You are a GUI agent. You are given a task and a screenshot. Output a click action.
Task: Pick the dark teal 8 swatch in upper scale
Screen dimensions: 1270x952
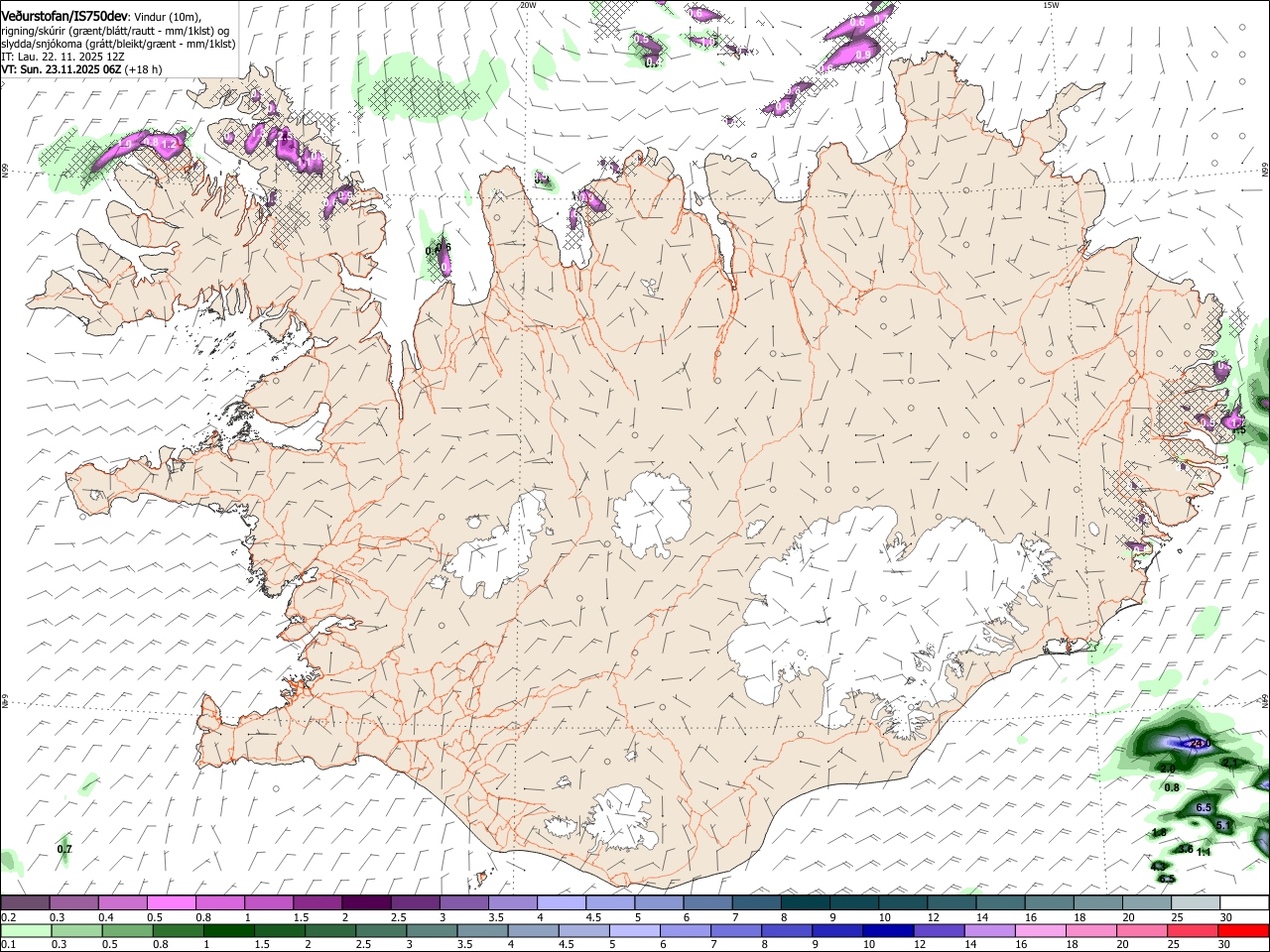(x=806, y=902)
